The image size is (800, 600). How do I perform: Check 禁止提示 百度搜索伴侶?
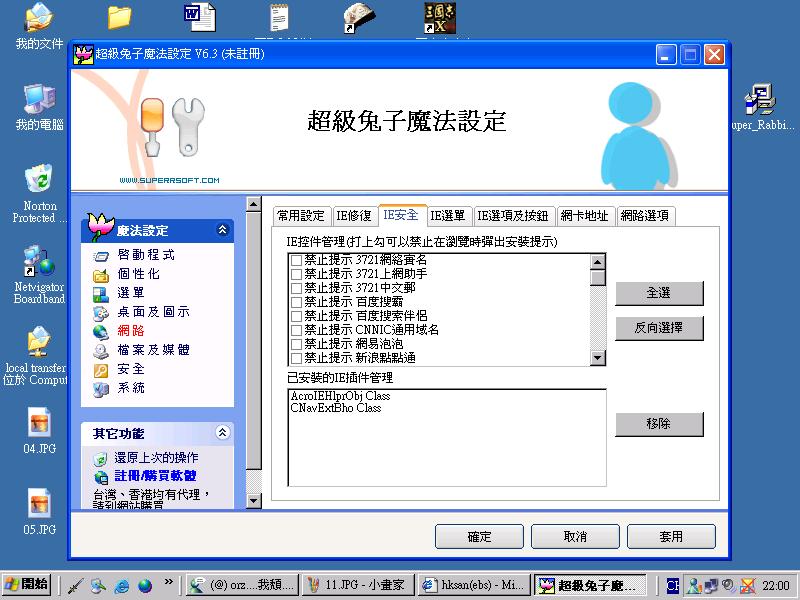point(296,316)
